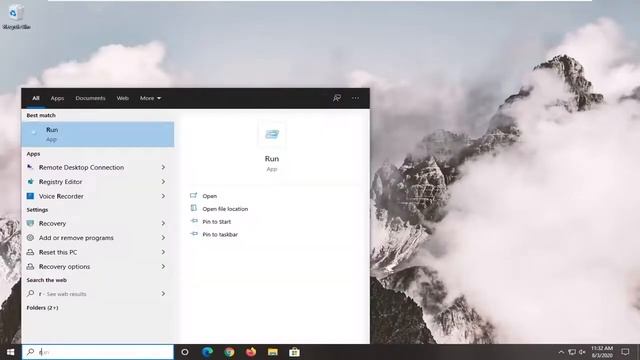Open Remote Desktop Connection result
This screenshot has height=360, width=640.
click(x=81, y=167)
